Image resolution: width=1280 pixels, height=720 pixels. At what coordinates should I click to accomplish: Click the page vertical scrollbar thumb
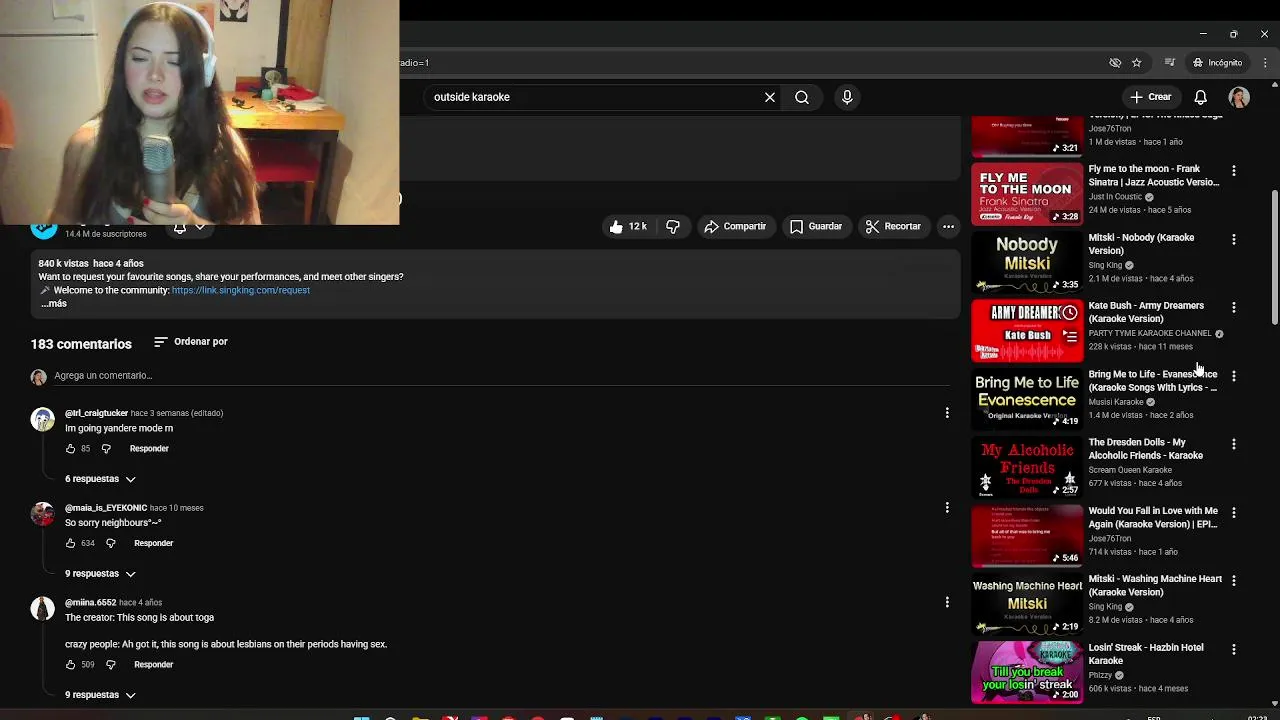click(x=1274, y=256)
